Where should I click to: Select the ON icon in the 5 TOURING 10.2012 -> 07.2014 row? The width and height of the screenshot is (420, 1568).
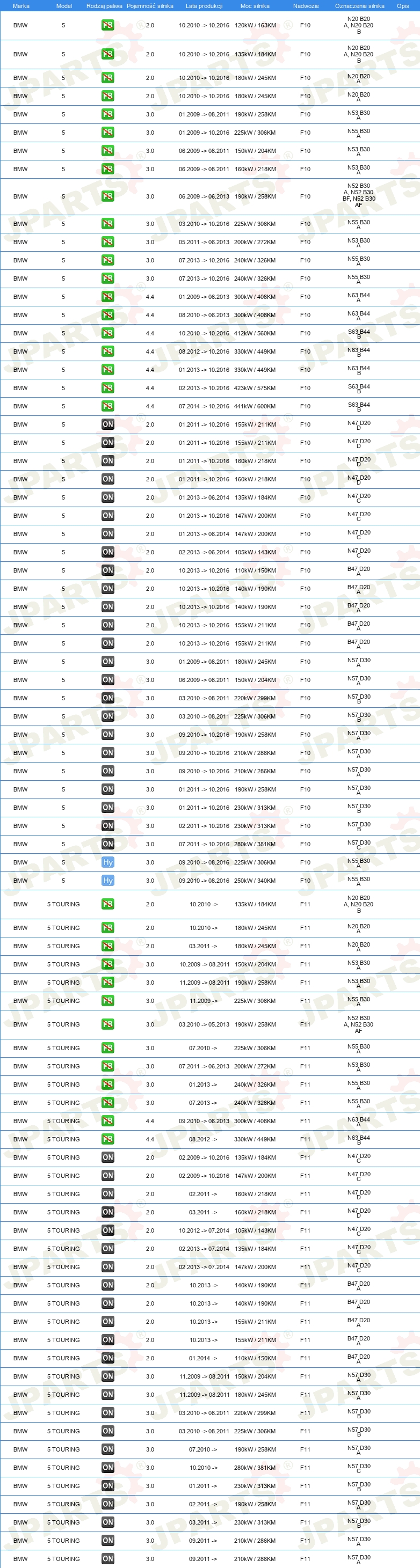click(107, 1231)
